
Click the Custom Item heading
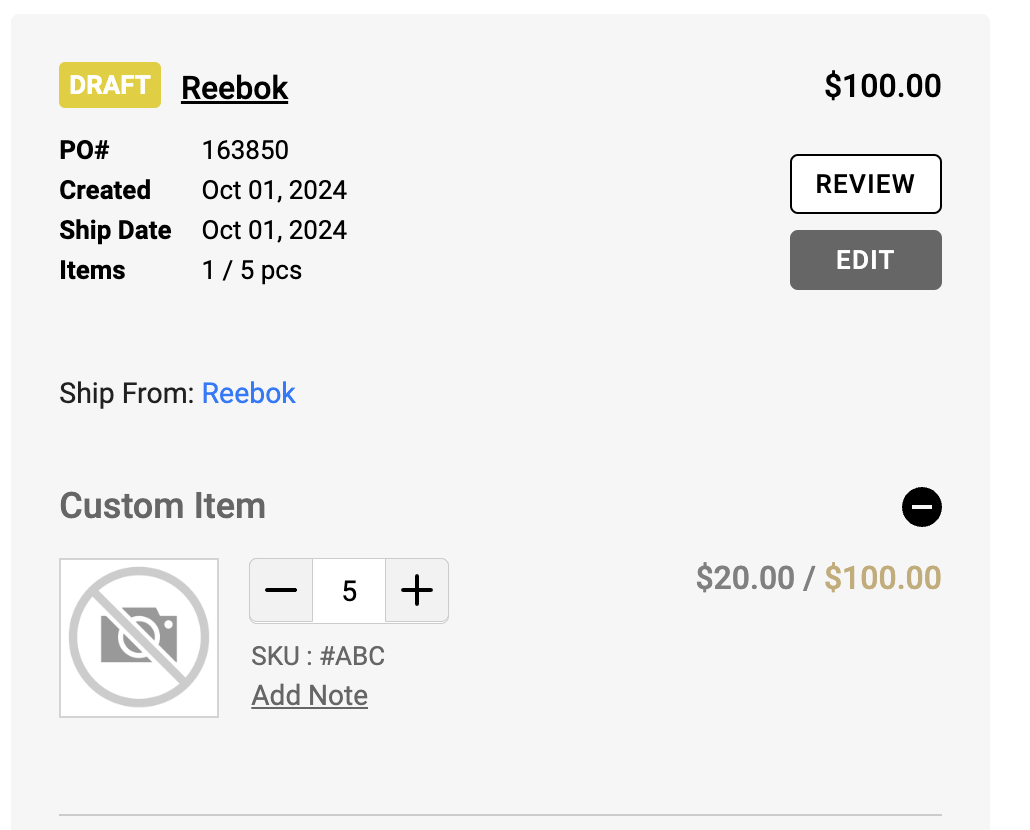(x=163, y=505)
